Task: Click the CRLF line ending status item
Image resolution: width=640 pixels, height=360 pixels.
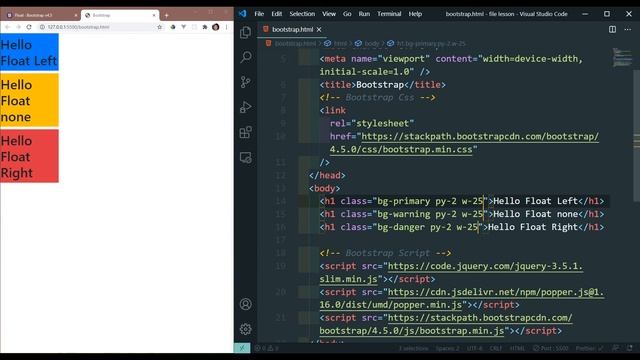Action: (496, 348)
